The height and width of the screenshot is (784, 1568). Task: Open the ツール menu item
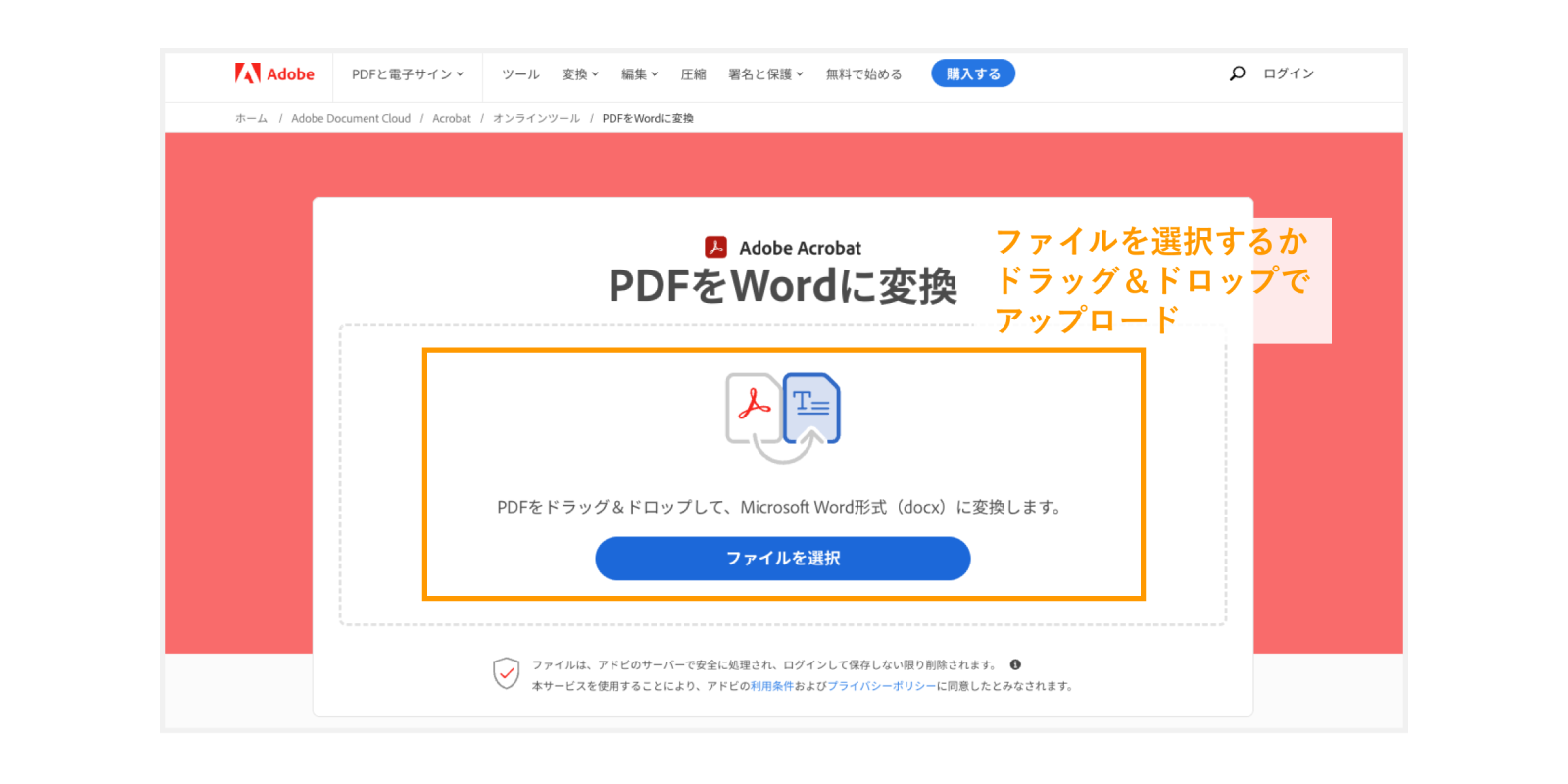tap(520, 74)
